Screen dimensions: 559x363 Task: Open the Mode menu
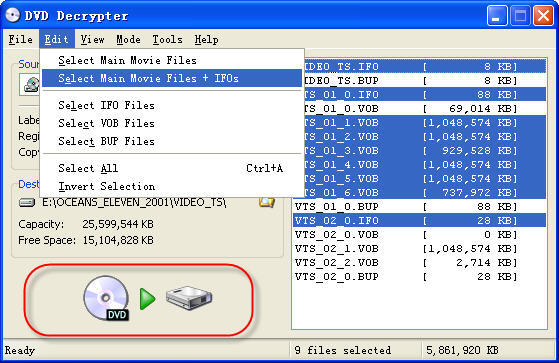(128, 39)
